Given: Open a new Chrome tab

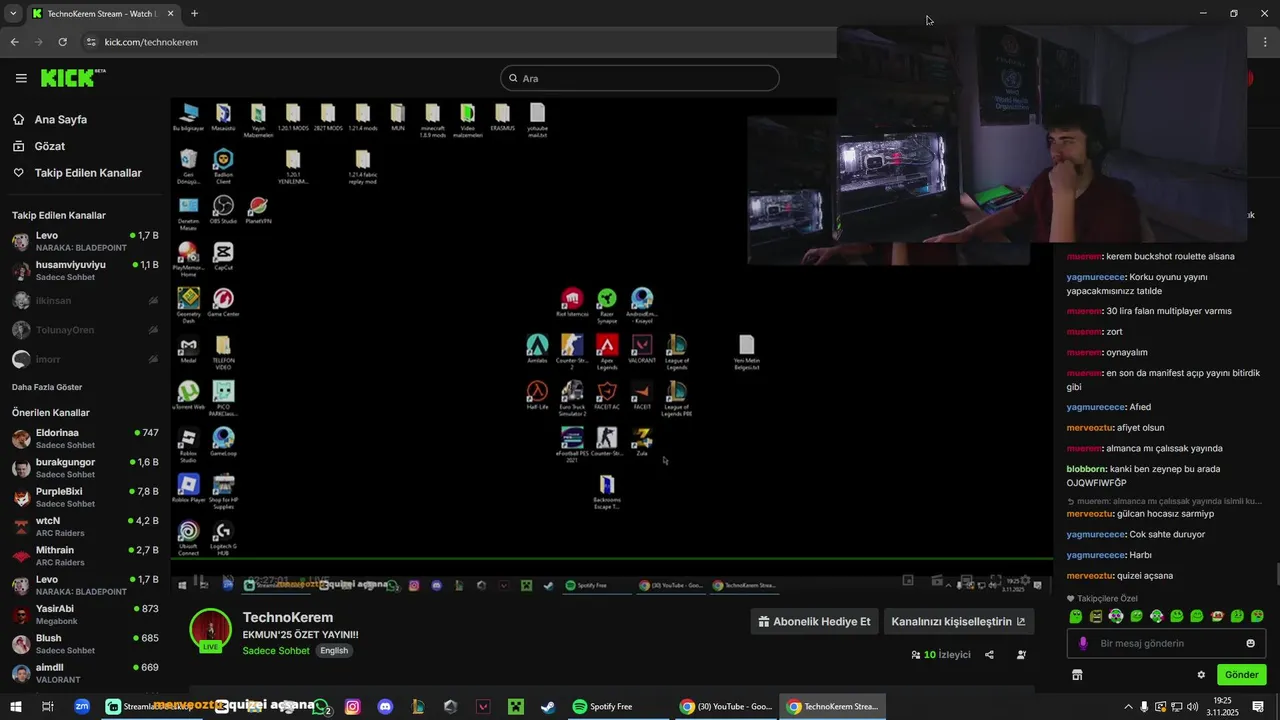Looking at the screenshot, I should (194, 14).
